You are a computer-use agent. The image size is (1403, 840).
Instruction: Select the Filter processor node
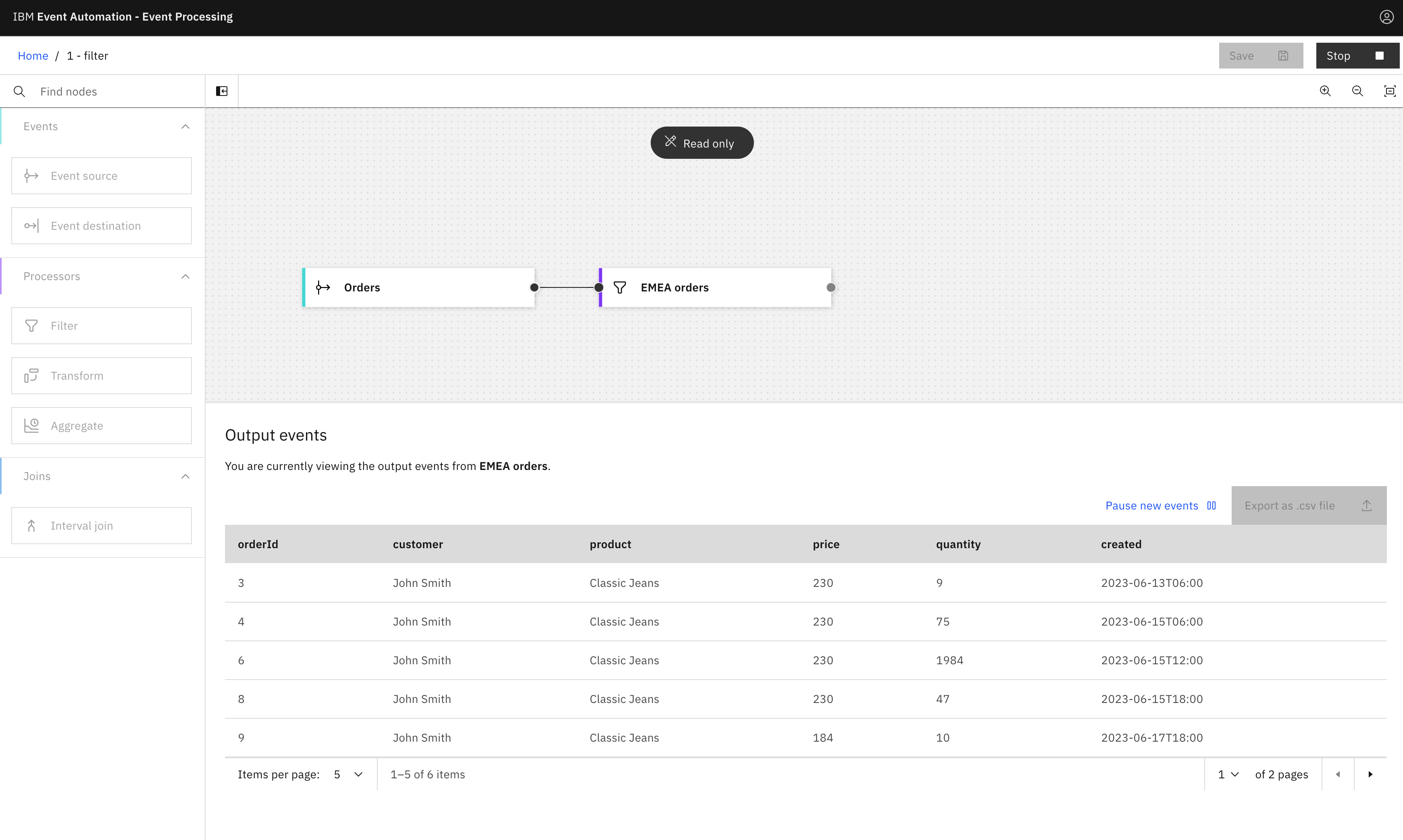(101, 325)
